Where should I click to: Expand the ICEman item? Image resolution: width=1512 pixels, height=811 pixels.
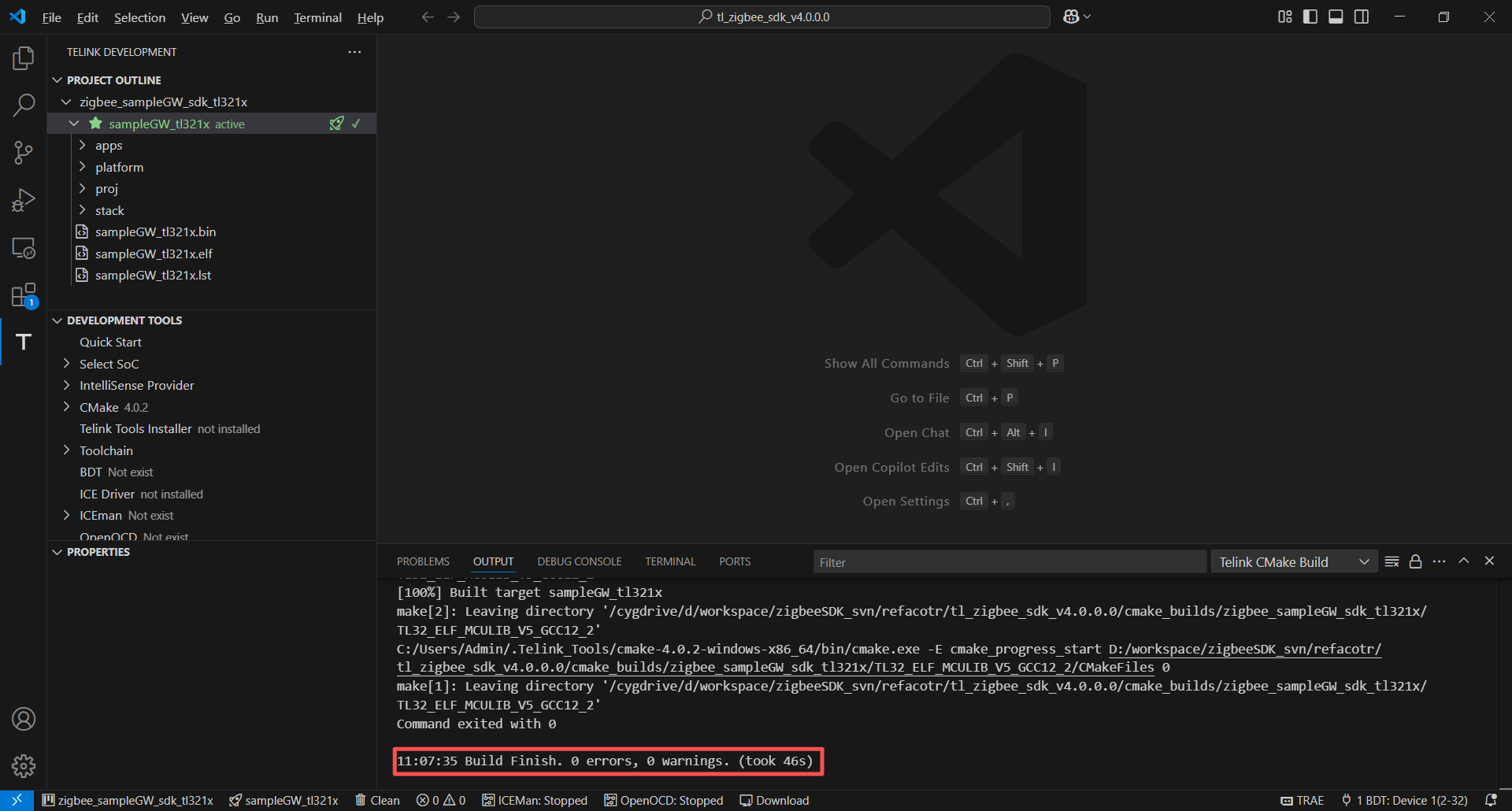click(66, 516)
